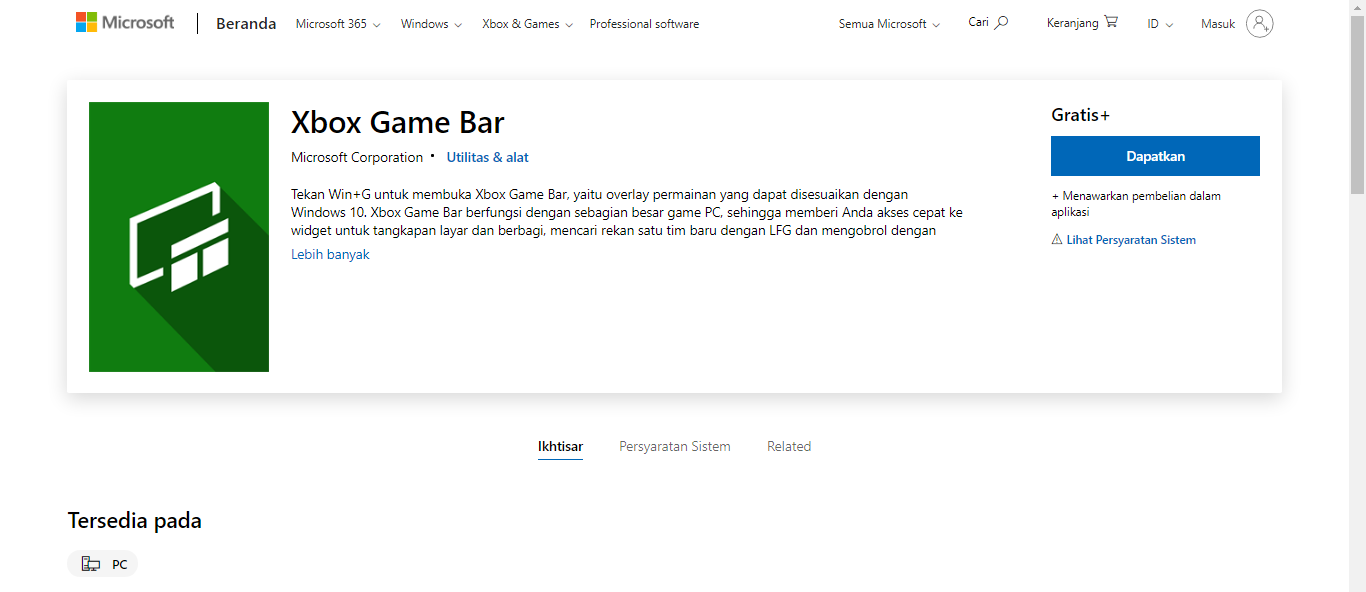1366x592 pixels.
Task: Open Lihat Persyaratan Sistem link
Action: coord(1131,240)
